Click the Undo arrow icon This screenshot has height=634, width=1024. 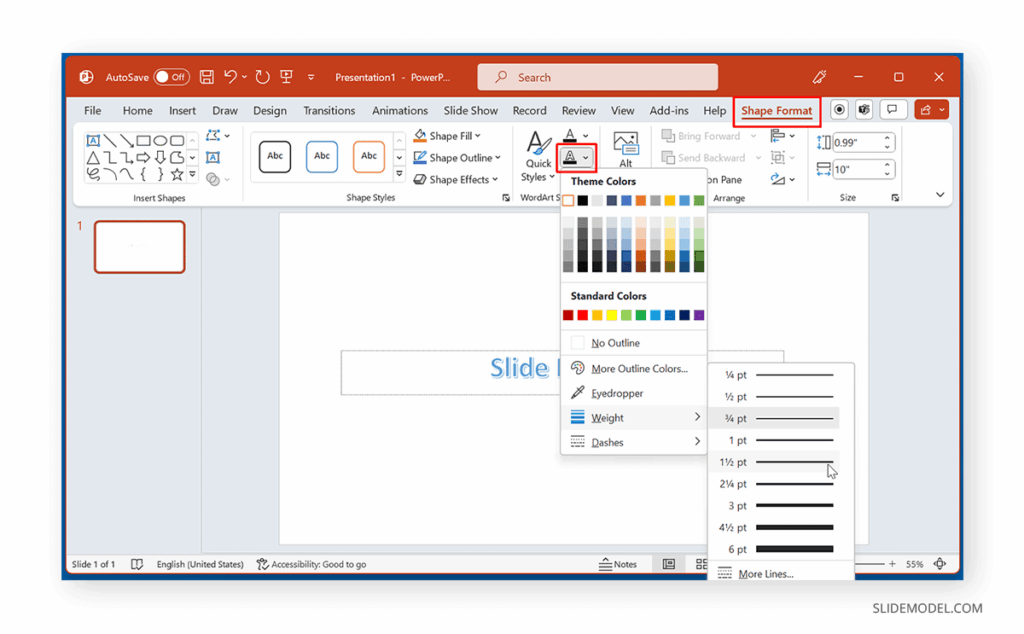point(231,77)
